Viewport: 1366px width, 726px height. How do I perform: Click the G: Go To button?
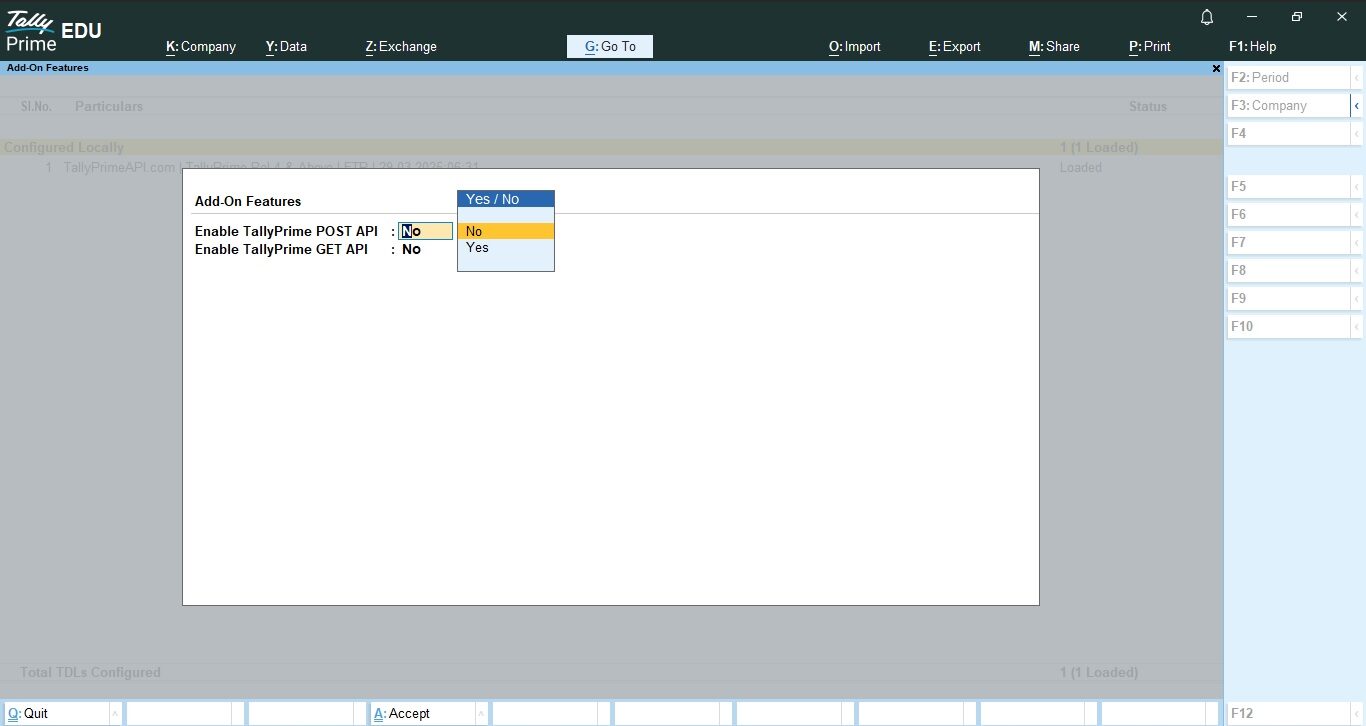coord(610,46)
